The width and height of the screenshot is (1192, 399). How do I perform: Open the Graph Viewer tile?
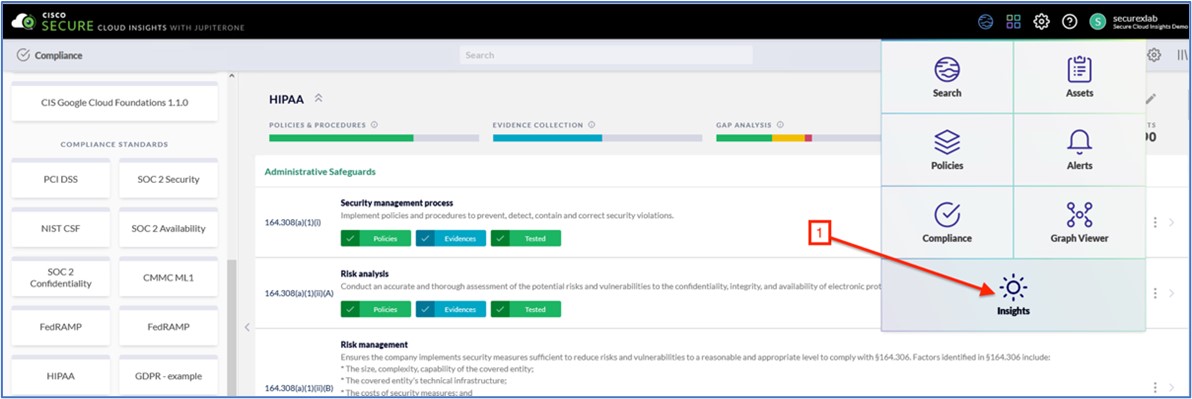pyautogui.click(x=1079, y=222)
